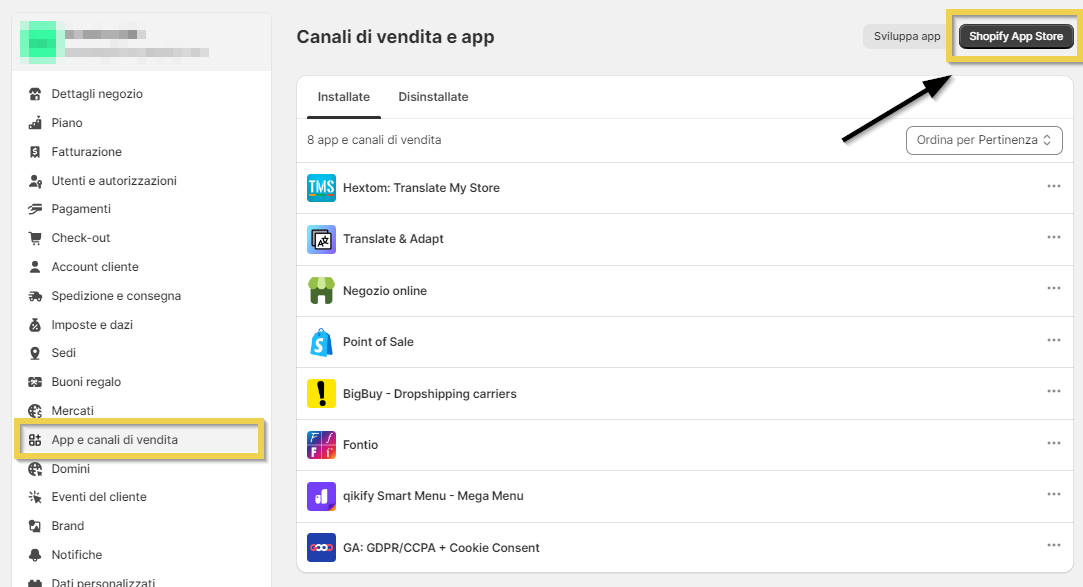The image size is (1083, 587).
Task: Open more actions for Translate & Adapt
Action: click(1053, 237)
